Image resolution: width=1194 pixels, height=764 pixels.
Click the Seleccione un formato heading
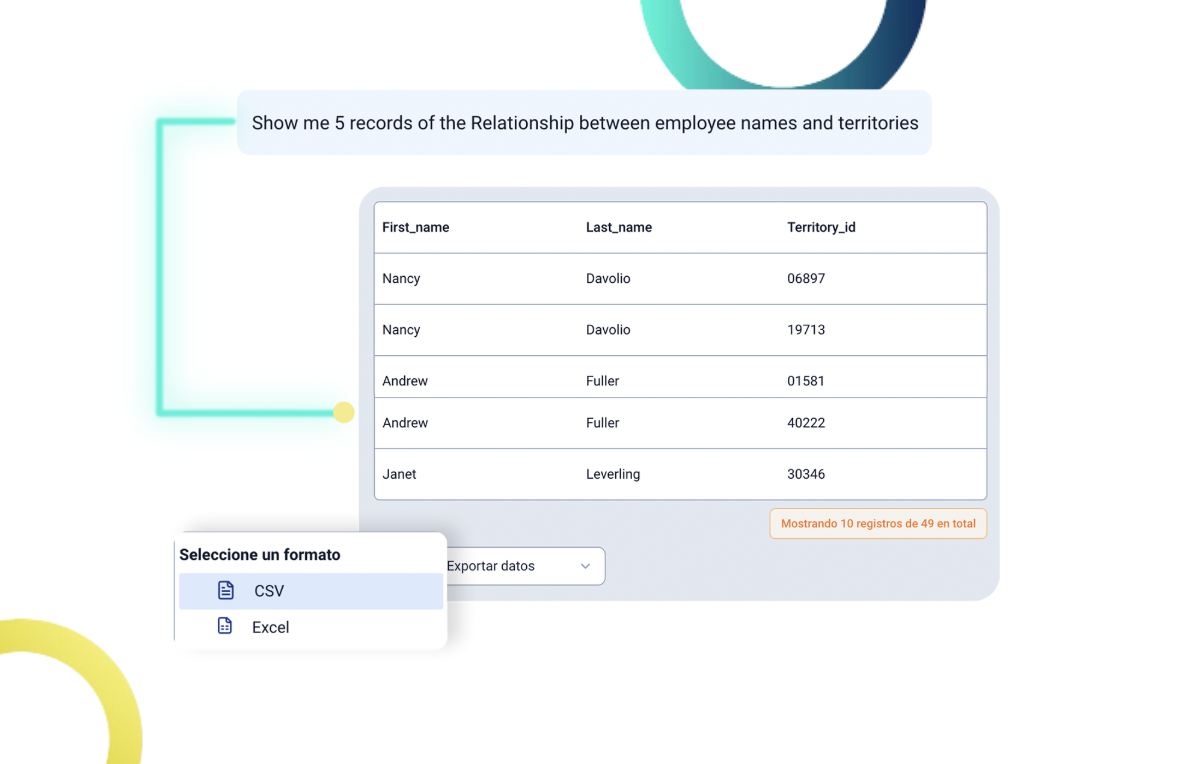coord(260,555)
